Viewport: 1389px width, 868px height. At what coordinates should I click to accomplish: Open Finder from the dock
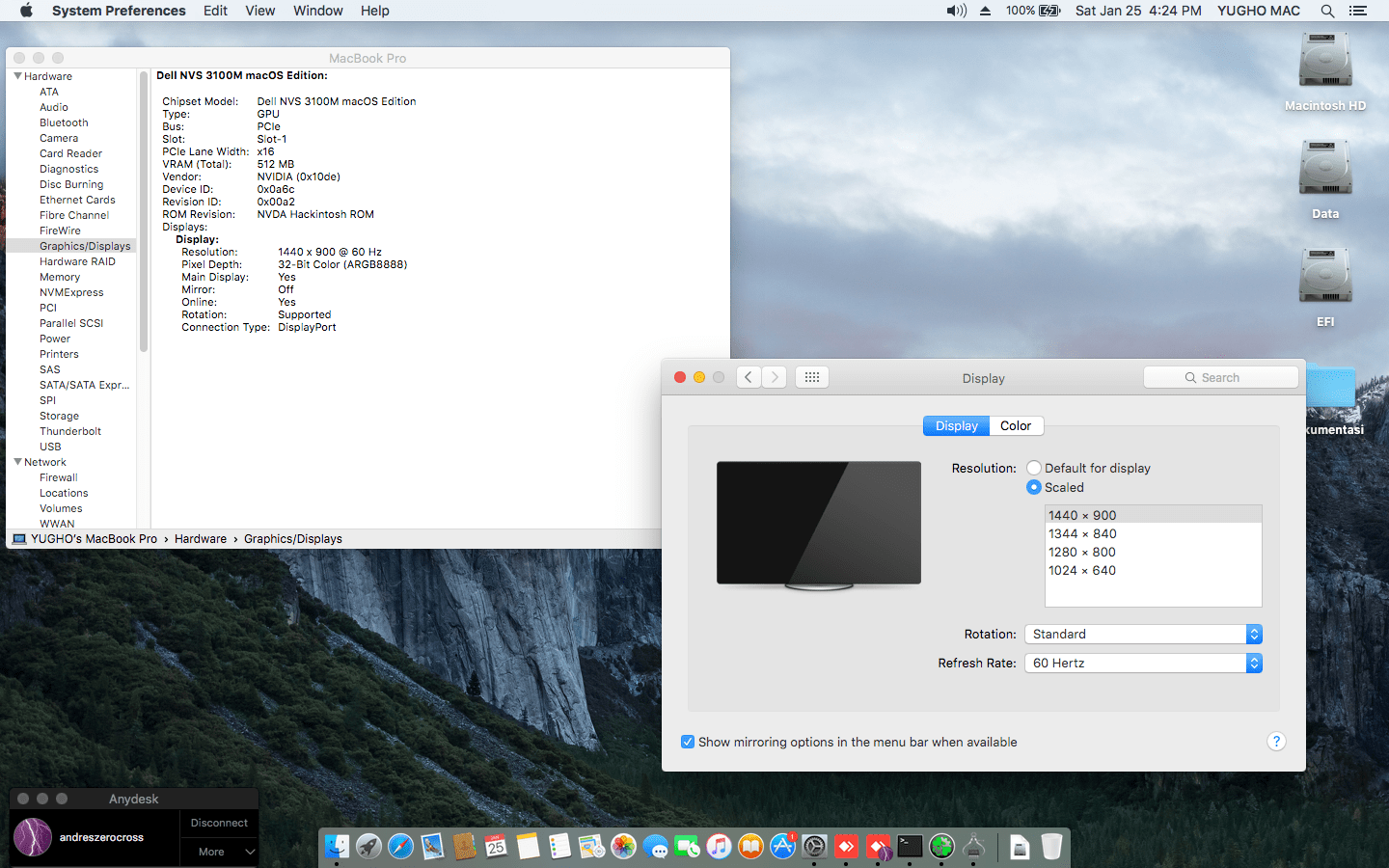[x=337, y=847]
